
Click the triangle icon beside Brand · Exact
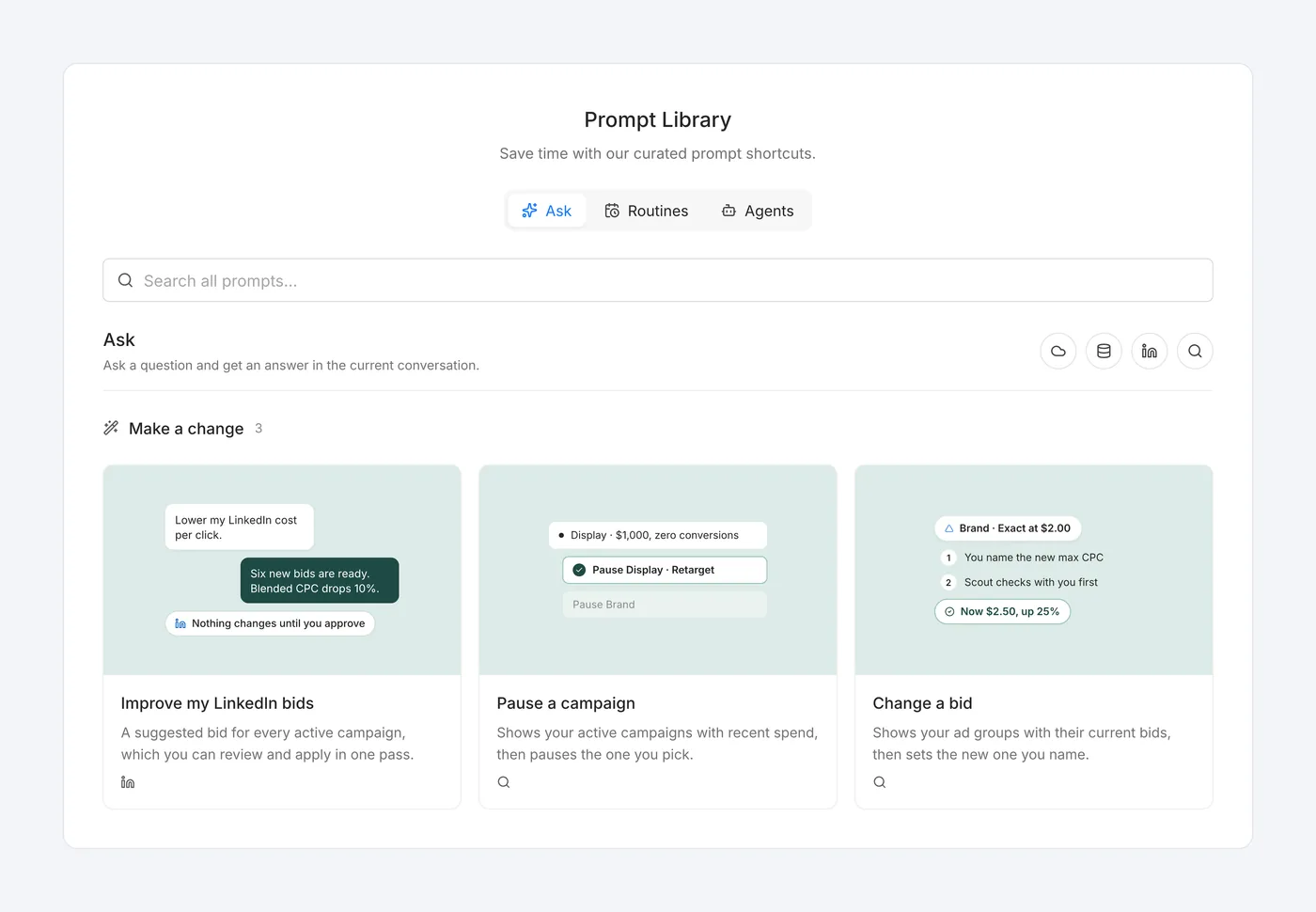tap(948, 528)
